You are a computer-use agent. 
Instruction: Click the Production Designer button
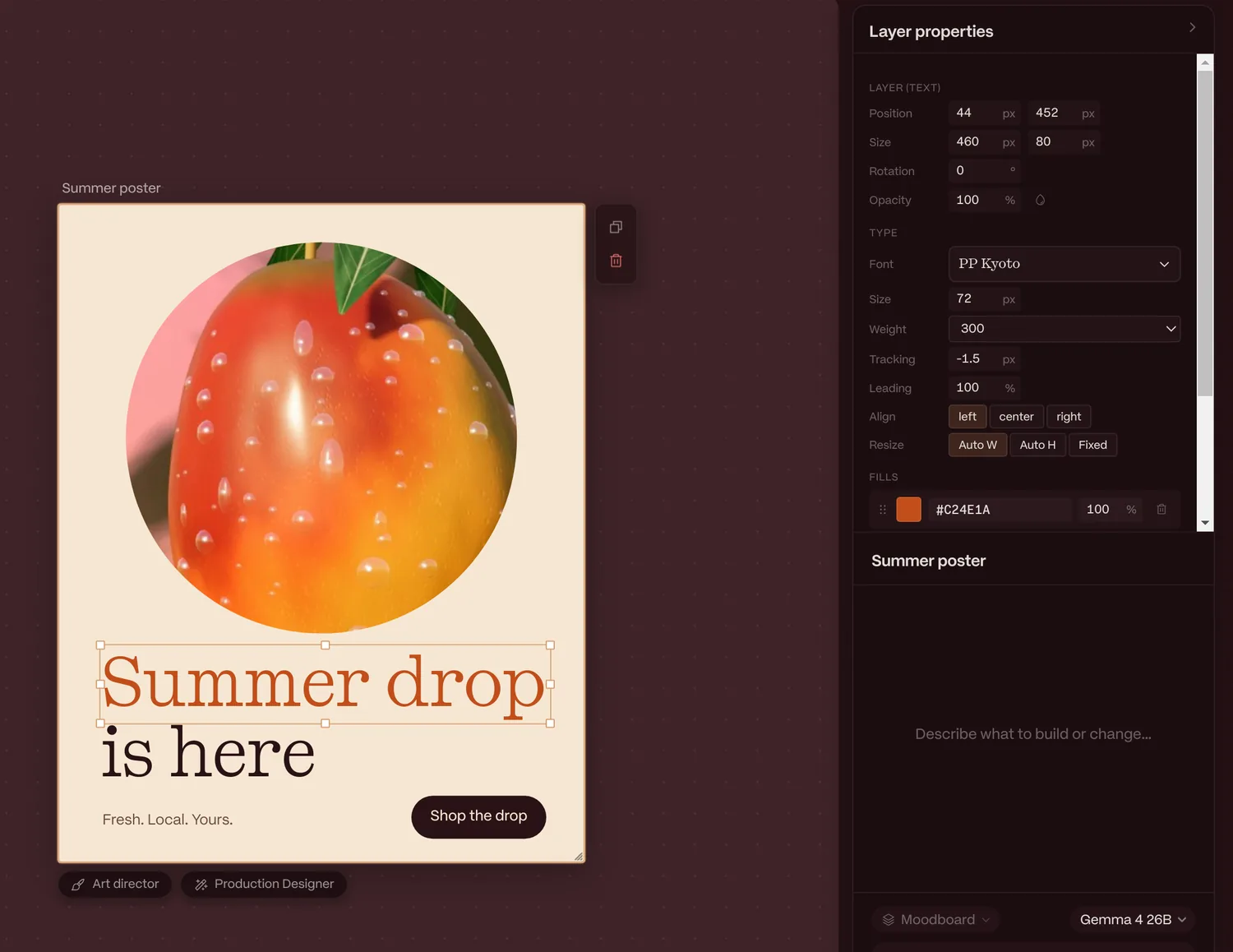[264, 885]
